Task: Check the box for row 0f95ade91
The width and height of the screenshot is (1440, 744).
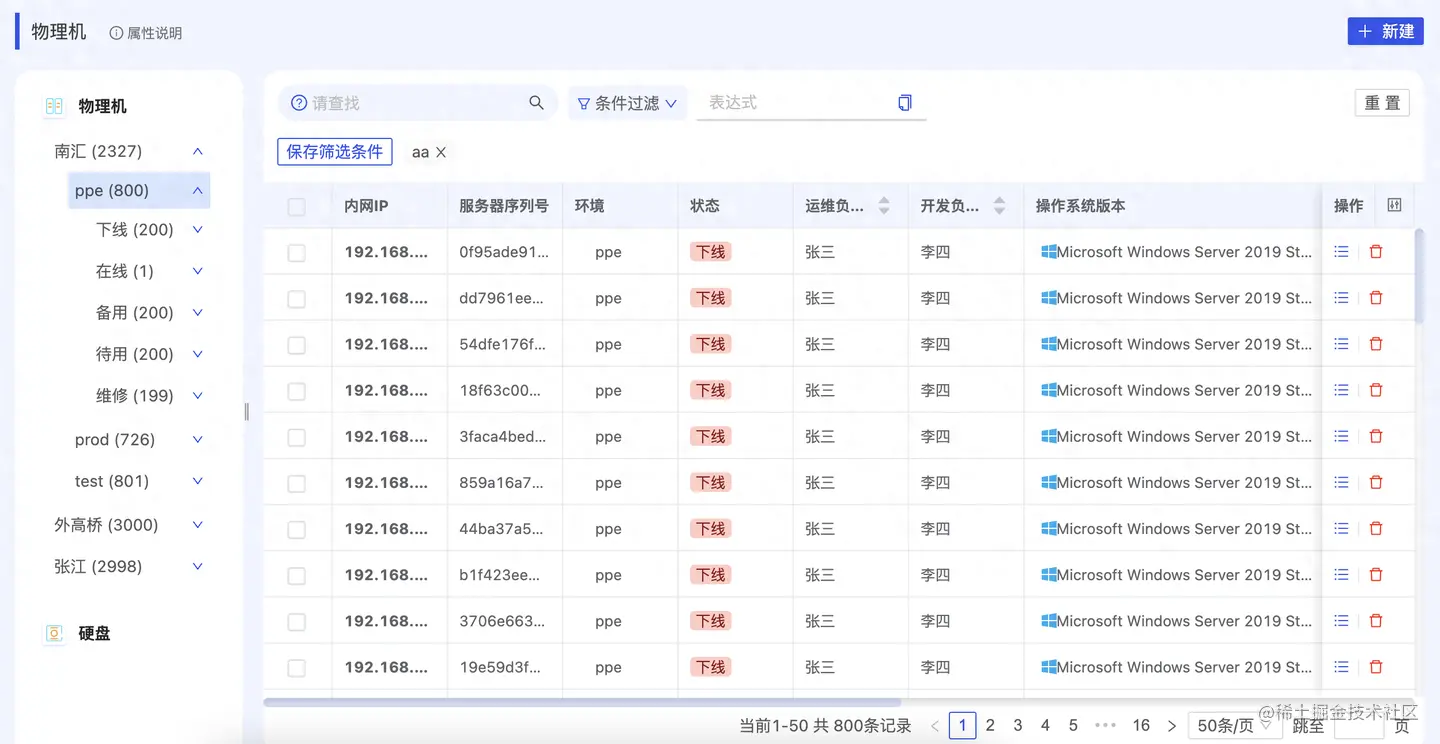Action: [296, 253]
